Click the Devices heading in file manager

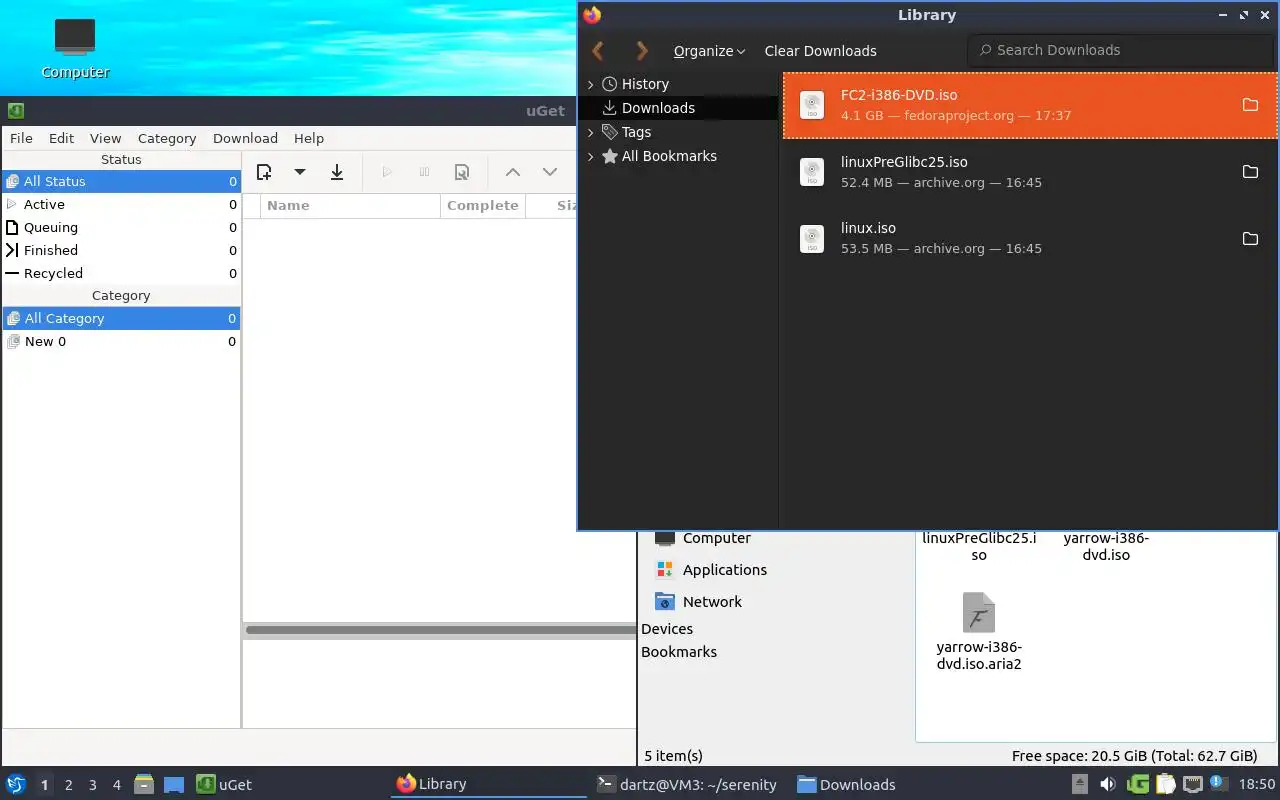pos(667,629)
